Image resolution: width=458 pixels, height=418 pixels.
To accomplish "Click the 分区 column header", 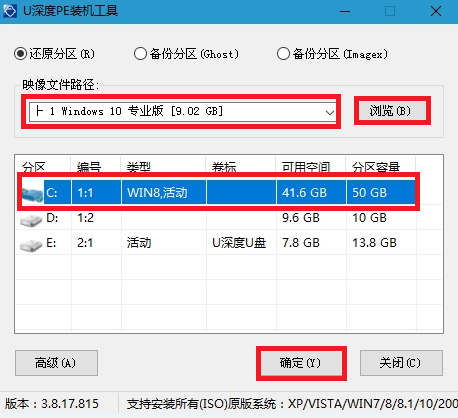I will coord(33,166).
